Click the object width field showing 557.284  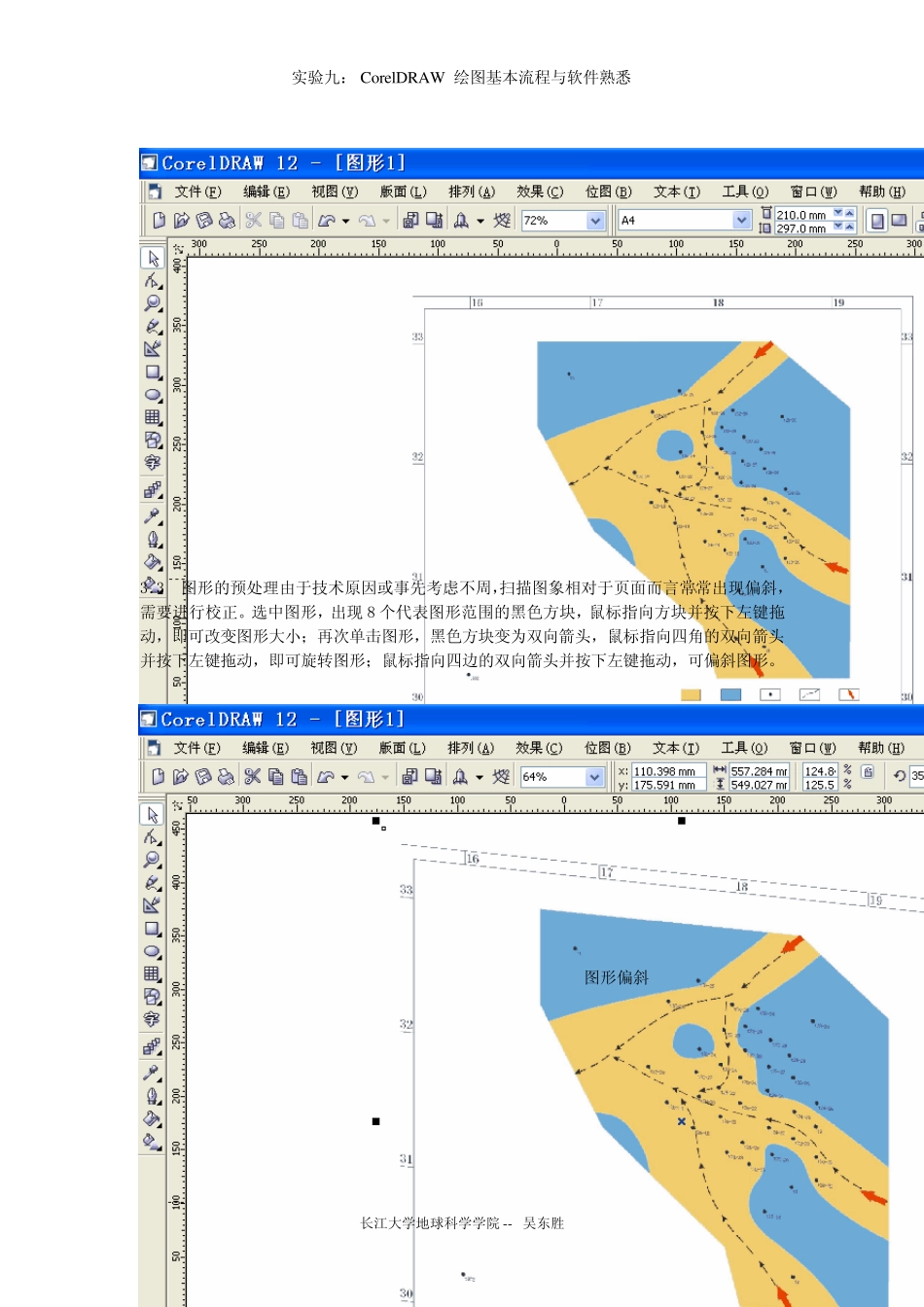point(760,771)
